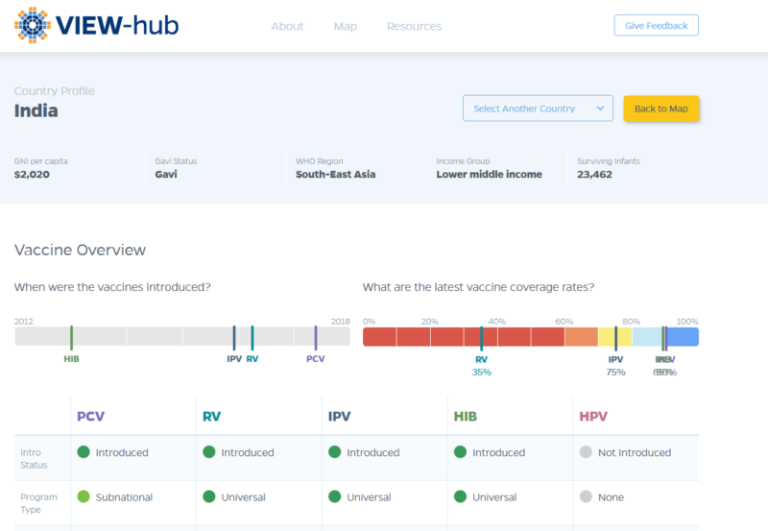Click Income Group value Lower middle income
768x531 pixels.
click(x=489, y=174)
